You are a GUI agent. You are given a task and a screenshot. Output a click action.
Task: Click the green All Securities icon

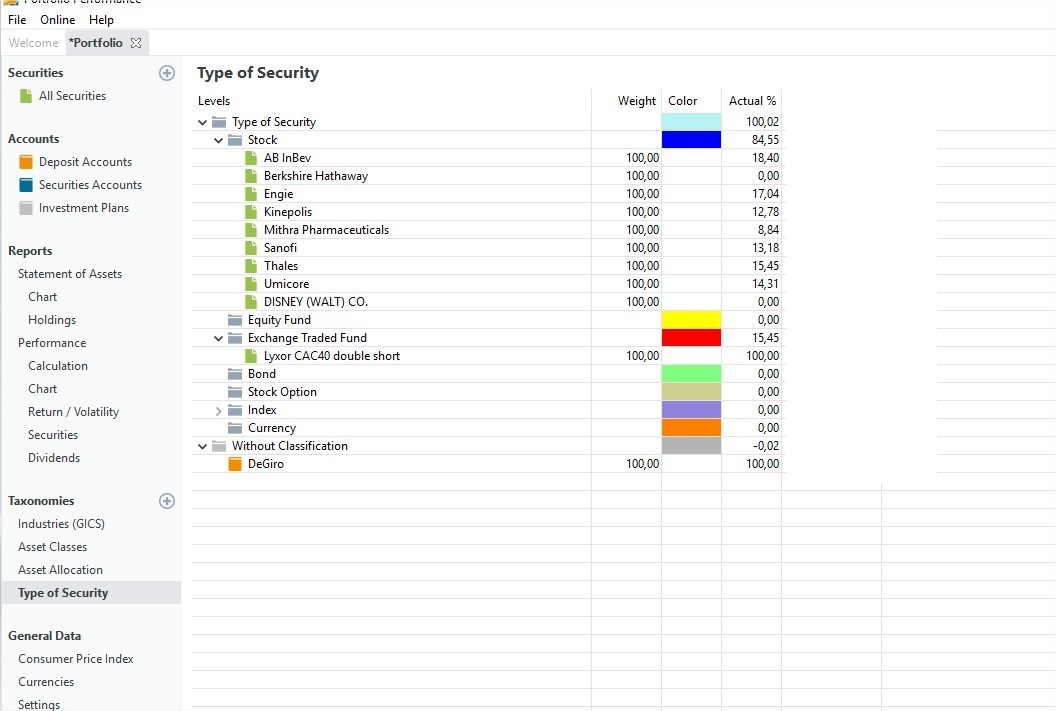26,96
